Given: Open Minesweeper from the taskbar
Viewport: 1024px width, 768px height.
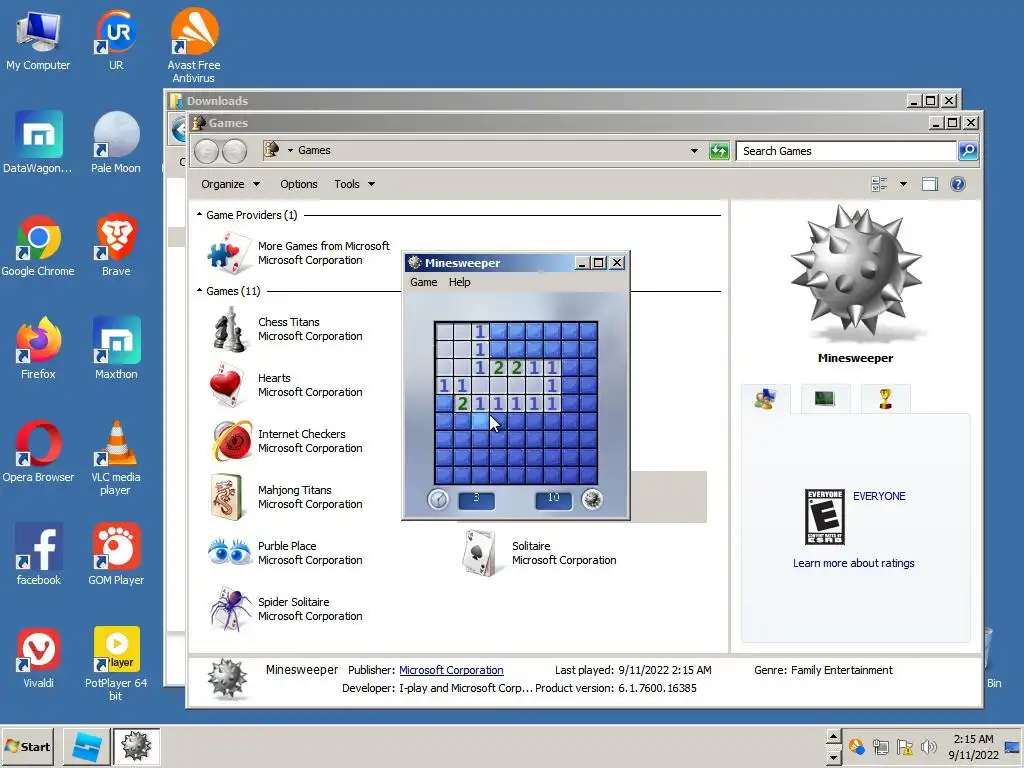Looking at the screenshot, I should (136, 746).
